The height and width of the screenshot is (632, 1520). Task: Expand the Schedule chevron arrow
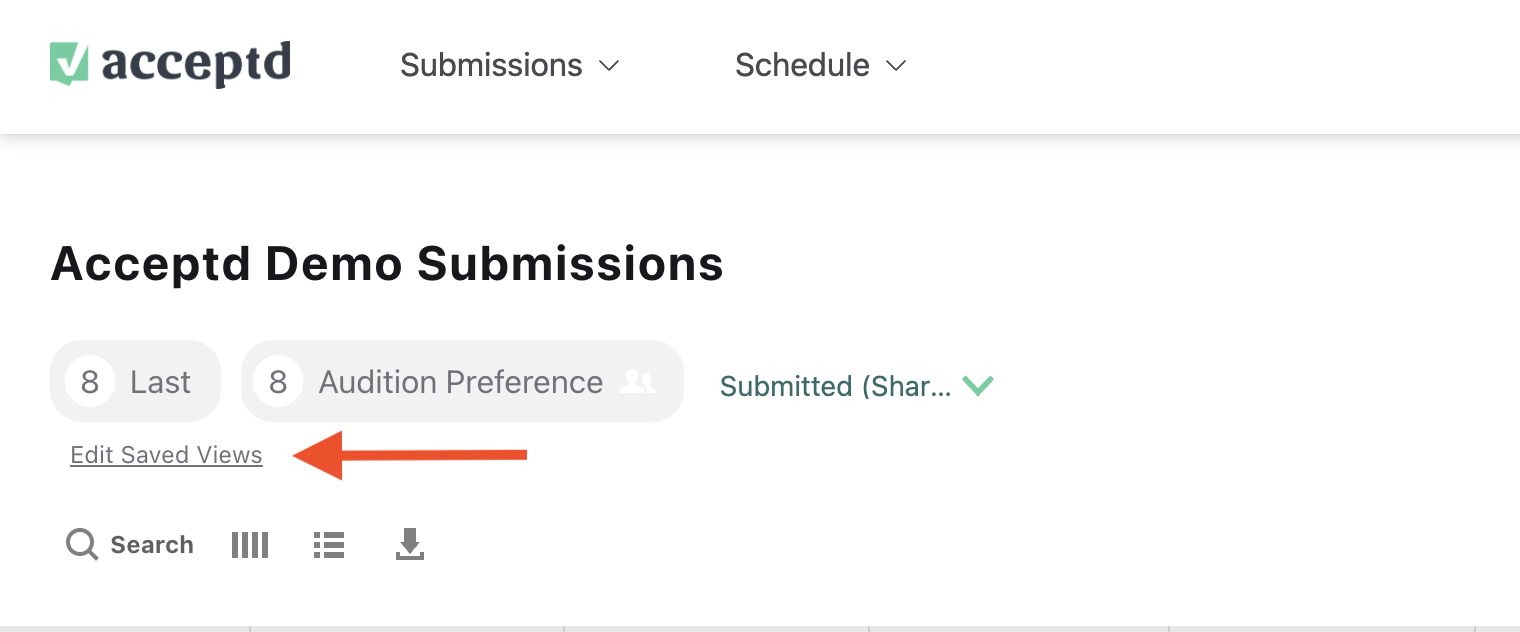point(896,66)
